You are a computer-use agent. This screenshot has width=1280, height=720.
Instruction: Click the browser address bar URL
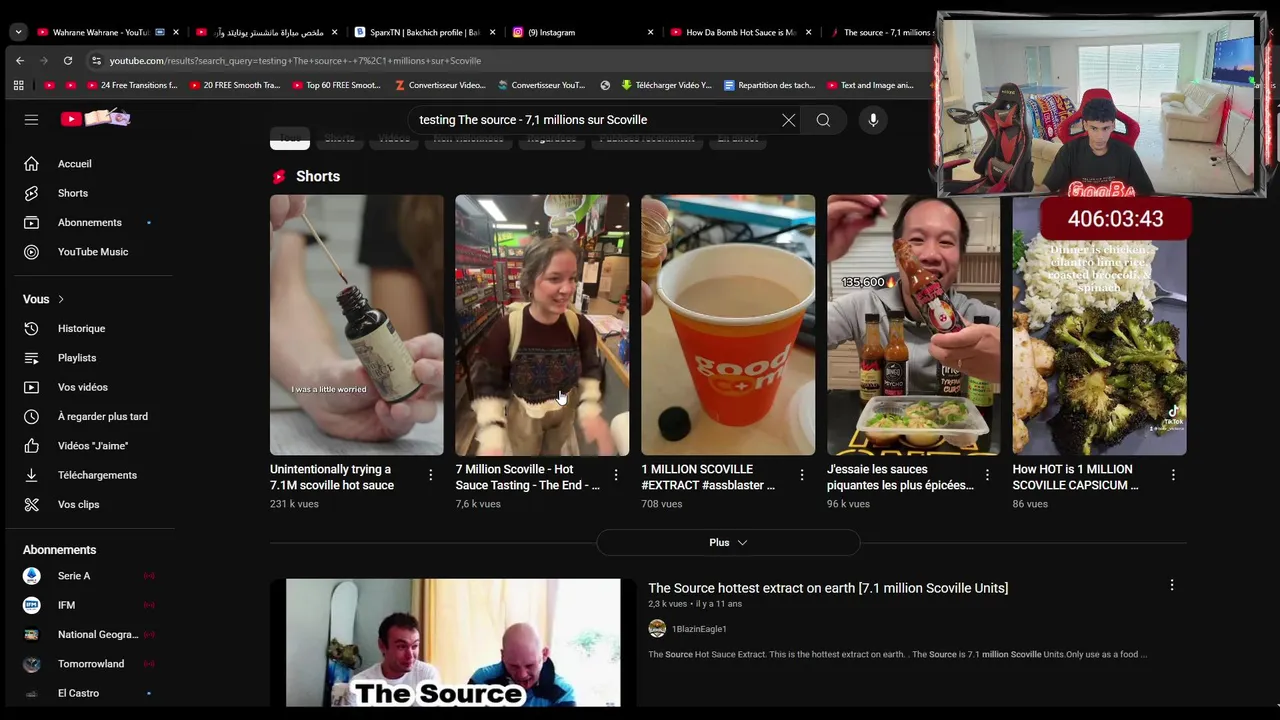295,60
